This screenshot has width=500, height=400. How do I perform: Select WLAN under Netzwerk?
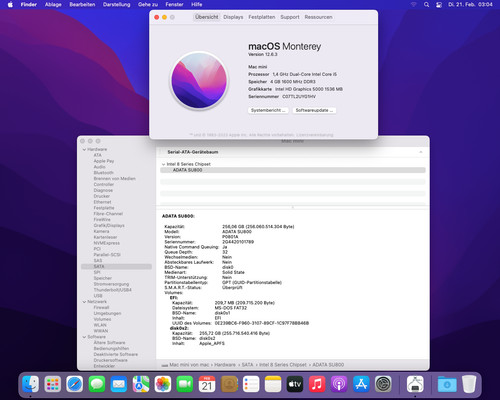100,325
